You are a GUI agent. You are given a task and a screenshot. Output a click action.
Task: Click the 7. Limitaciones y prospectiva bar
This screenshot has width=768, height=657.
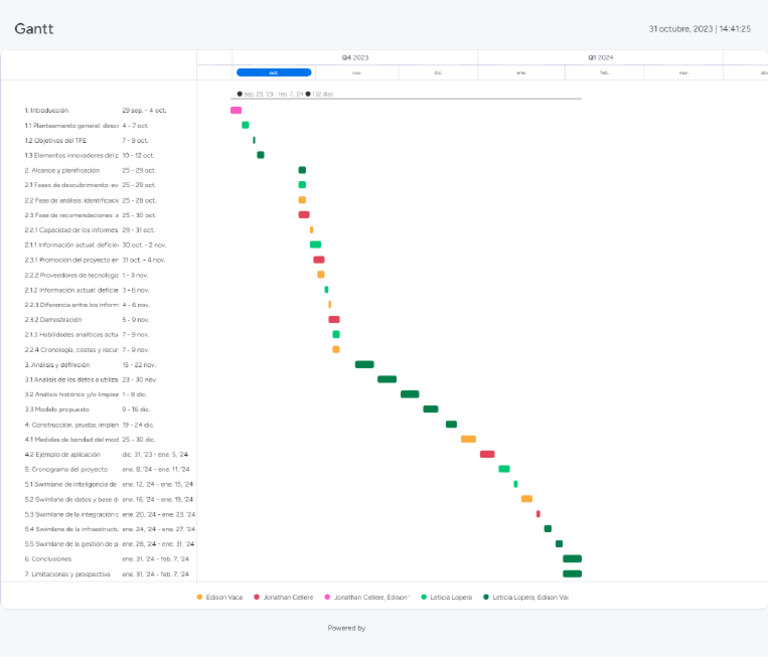(572, 574)
